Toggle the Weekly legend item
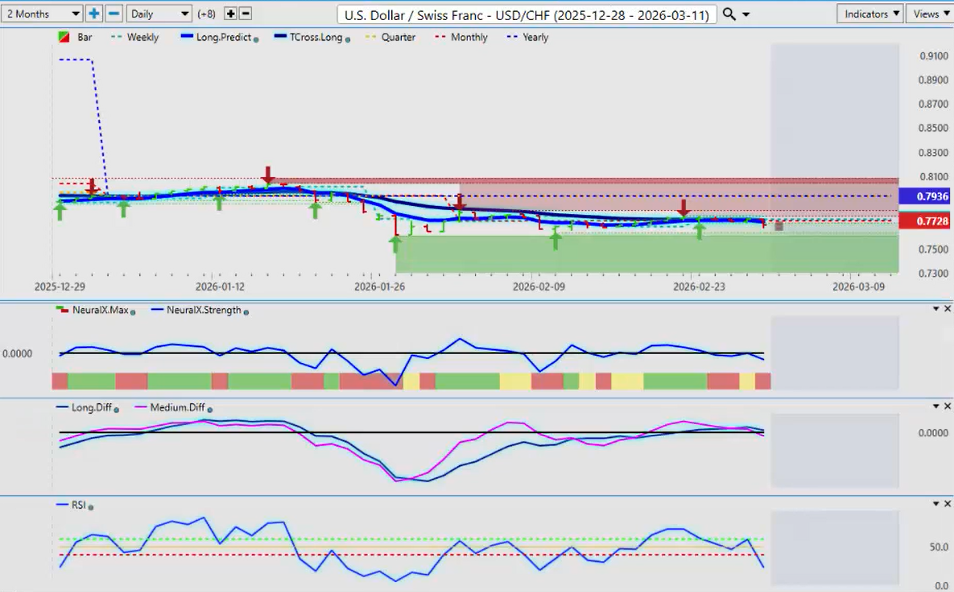954x592 pixels. [x=142, y=37]
